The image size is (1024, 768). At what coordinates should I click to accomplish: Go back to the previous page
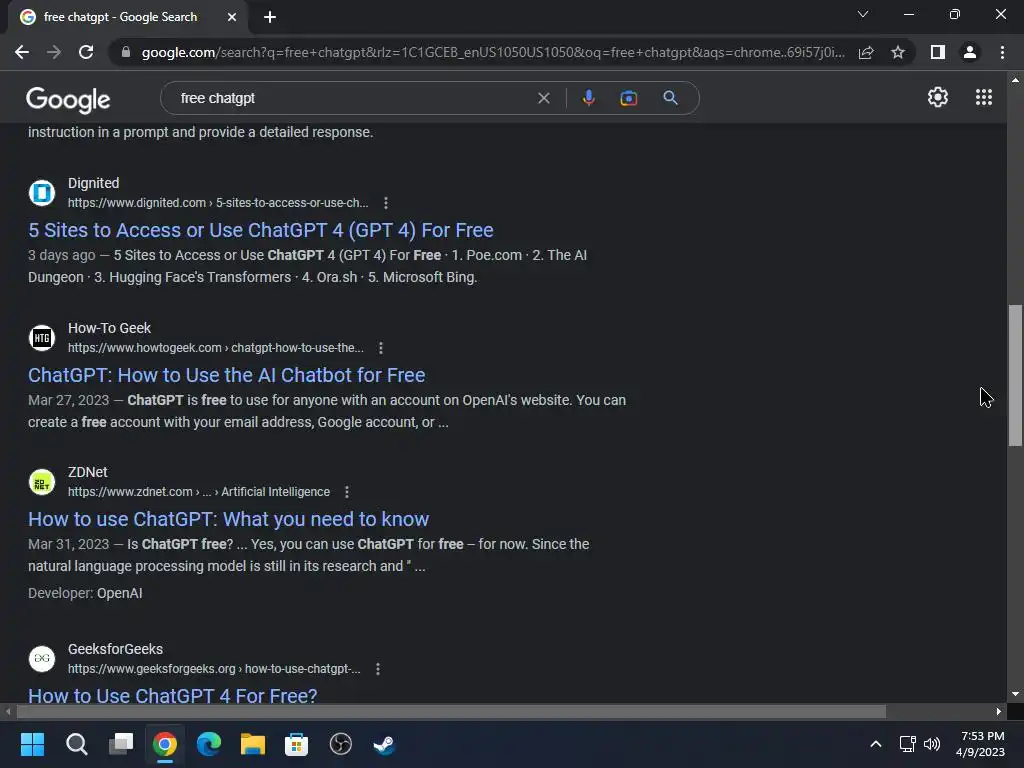pos(22,52)
